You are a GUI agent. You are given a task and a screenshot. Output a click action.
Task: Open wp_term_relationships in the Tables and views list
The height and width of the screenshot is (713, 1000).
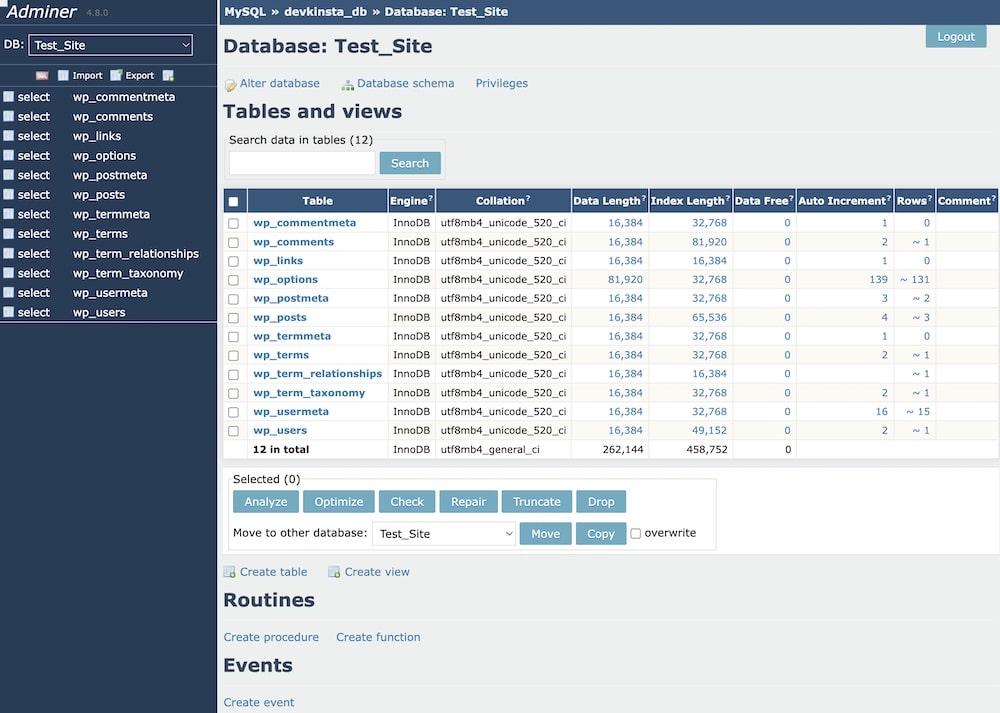click(x=318, y=374)
